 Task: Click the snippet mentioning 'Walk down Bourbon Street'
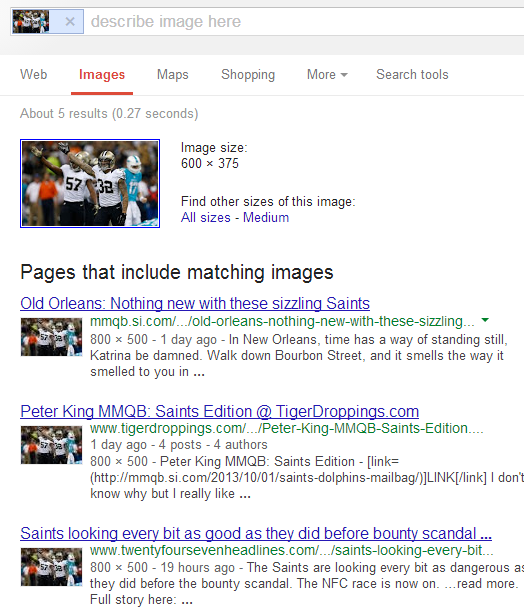tap(299, 356)
